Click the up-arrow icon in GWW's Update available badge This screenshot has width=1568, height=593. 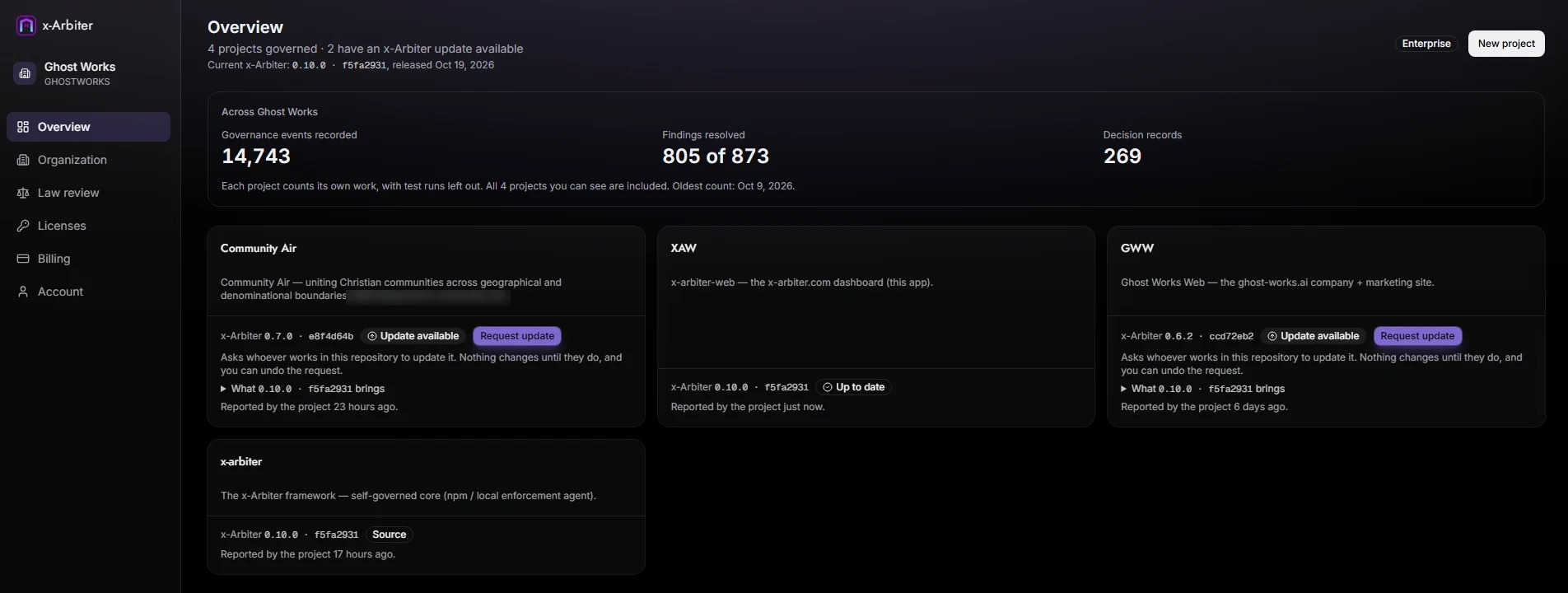pos(1272,336)
